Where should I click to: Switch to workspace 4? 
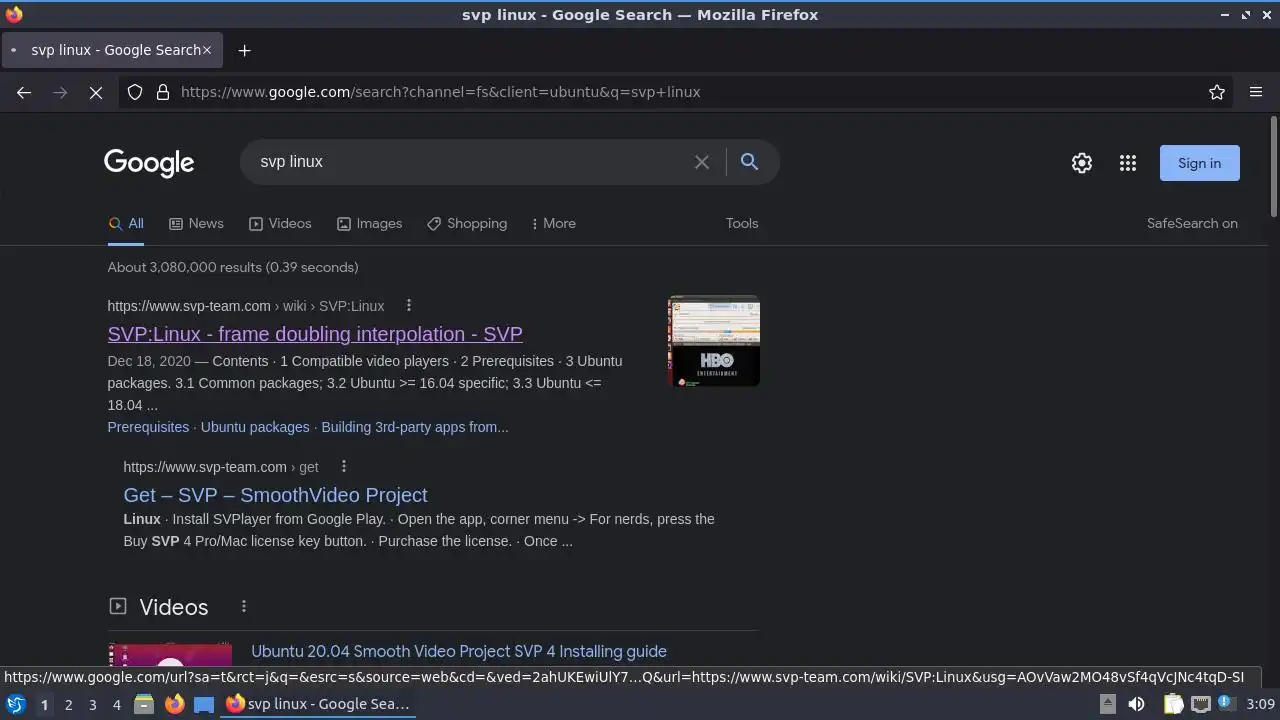pyautogui.click(x=116, y=705)
